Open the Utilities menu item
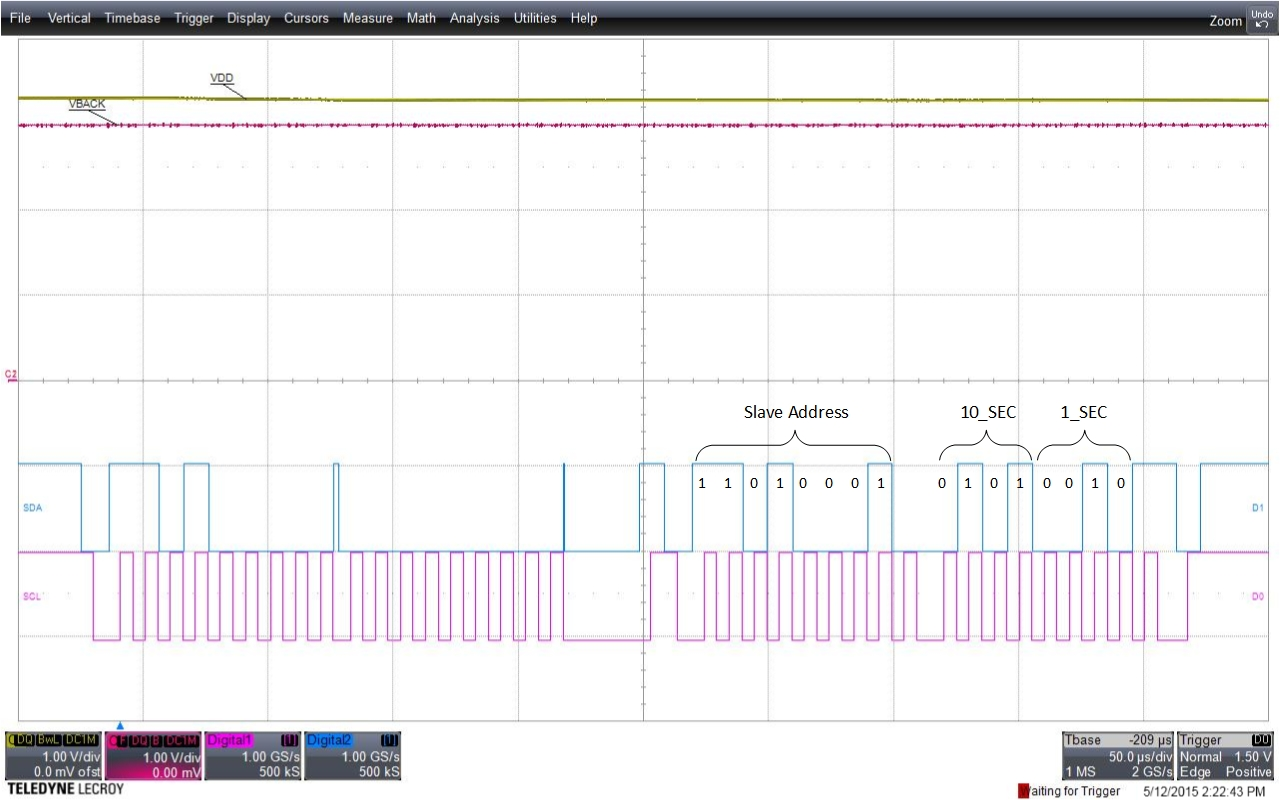1280x800 pixels. pyautogui.click(x=535, y=17)
